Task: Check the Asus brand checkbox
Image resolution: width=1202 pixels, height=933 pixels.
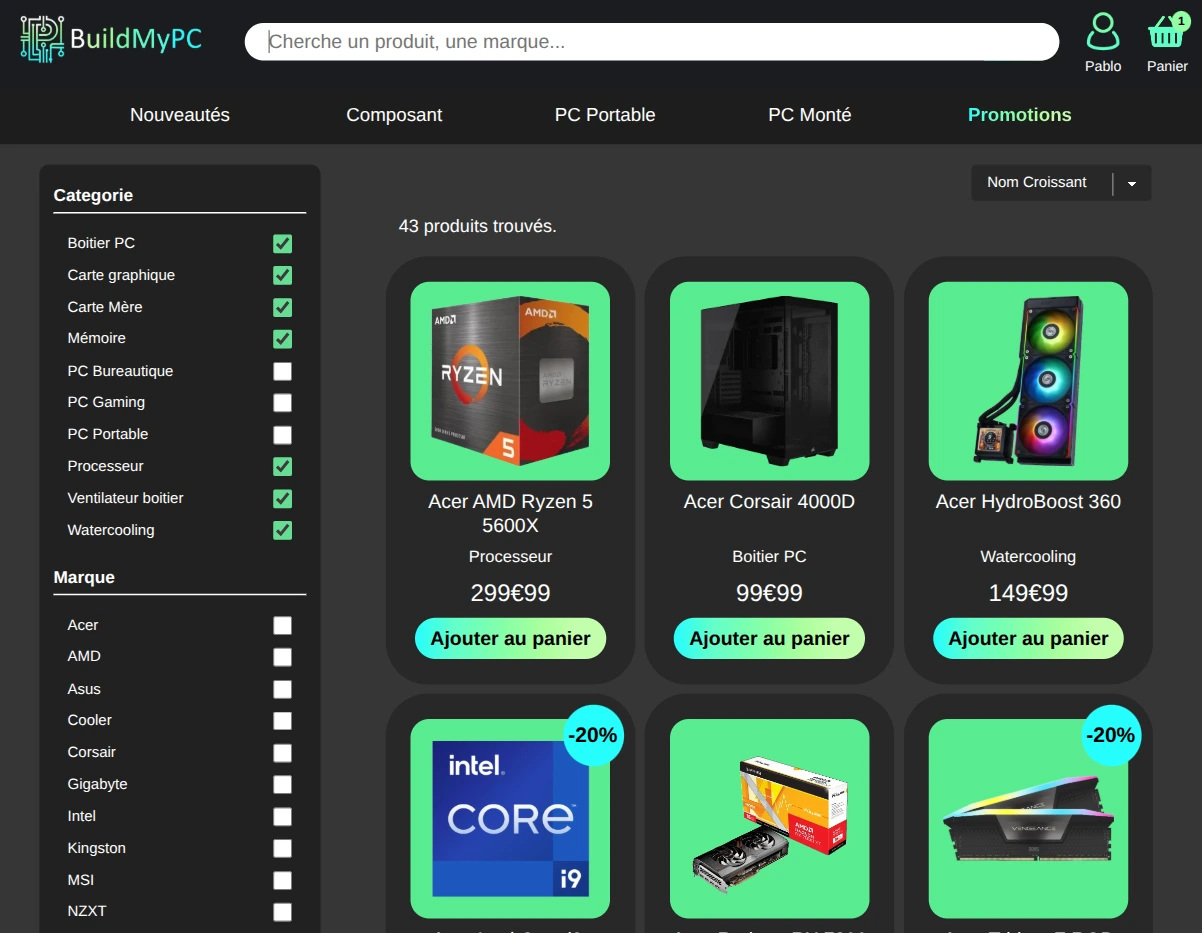Action: pos(283,689)
